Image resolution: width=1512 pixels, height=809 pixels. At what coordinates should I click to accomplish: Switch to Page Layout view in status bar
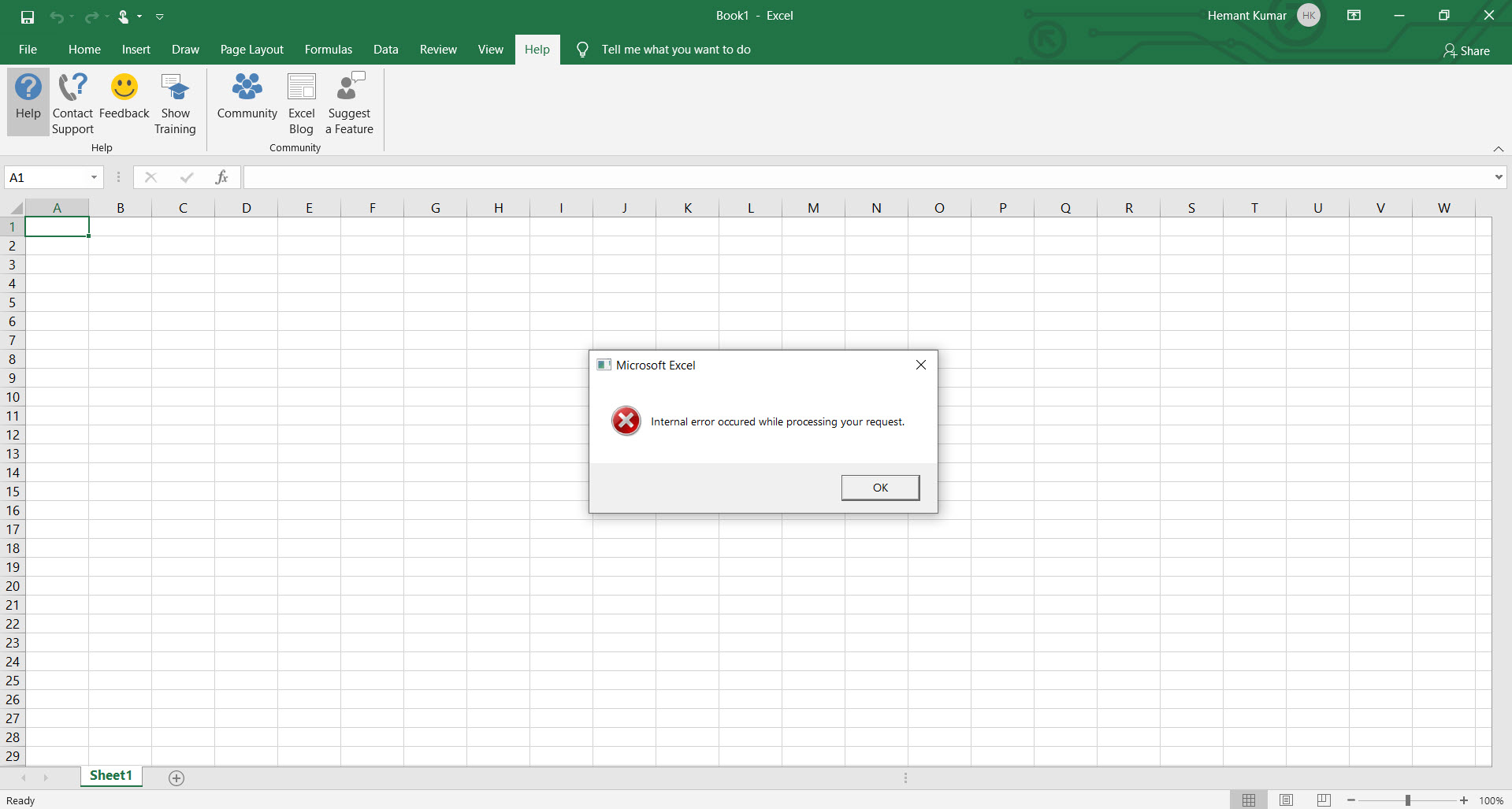point(1287,800)
